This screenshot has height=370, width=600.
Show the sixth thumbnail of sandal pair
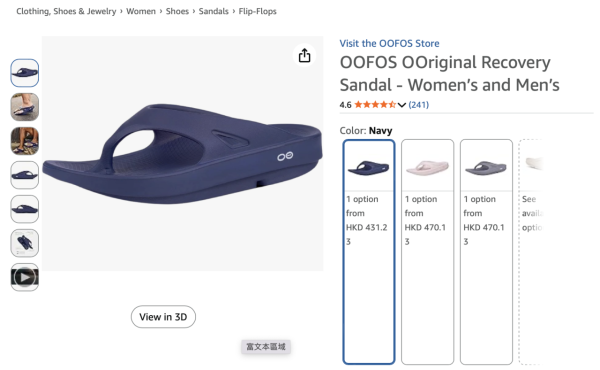click(24, 243)
